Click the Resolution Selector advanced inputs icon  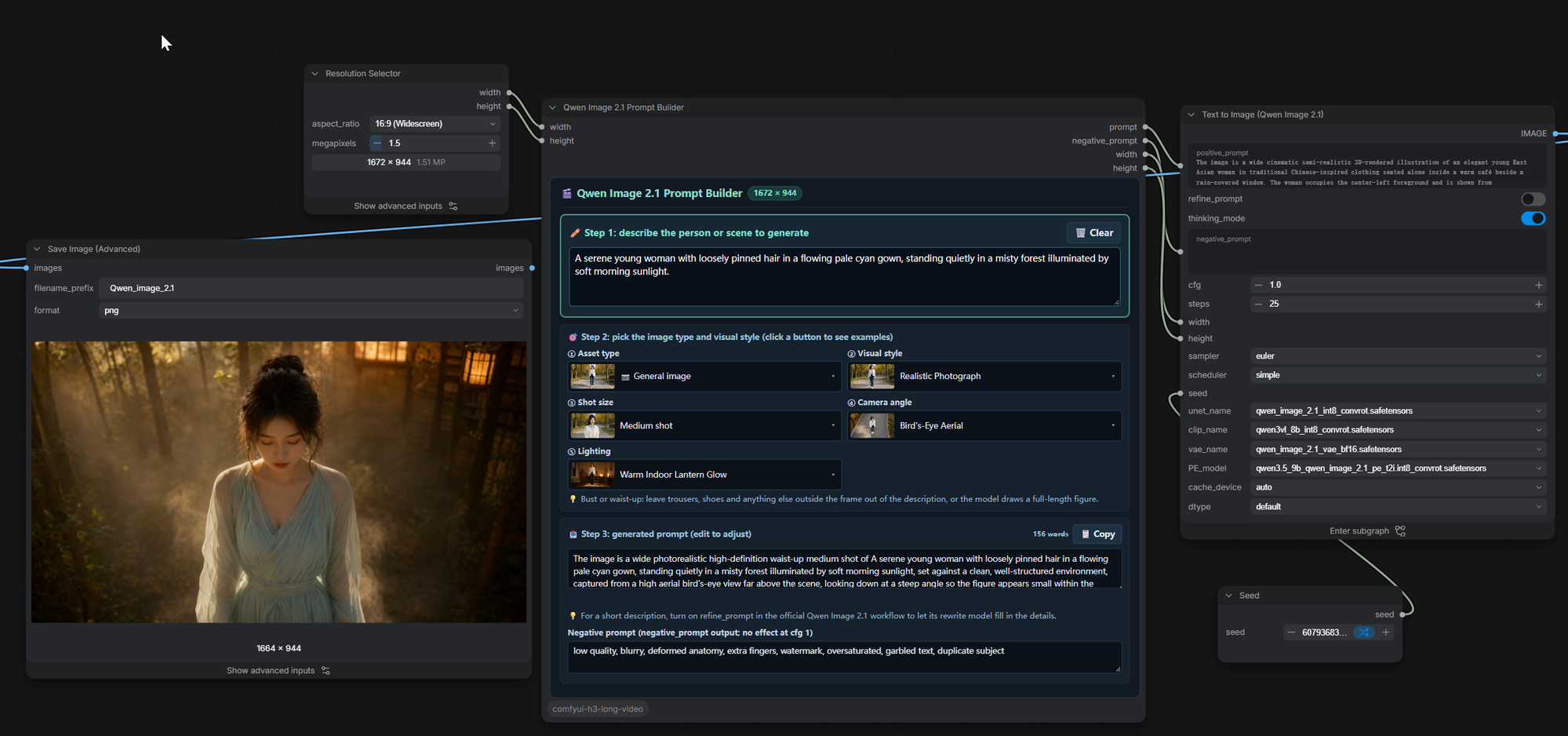coord(453,206)
